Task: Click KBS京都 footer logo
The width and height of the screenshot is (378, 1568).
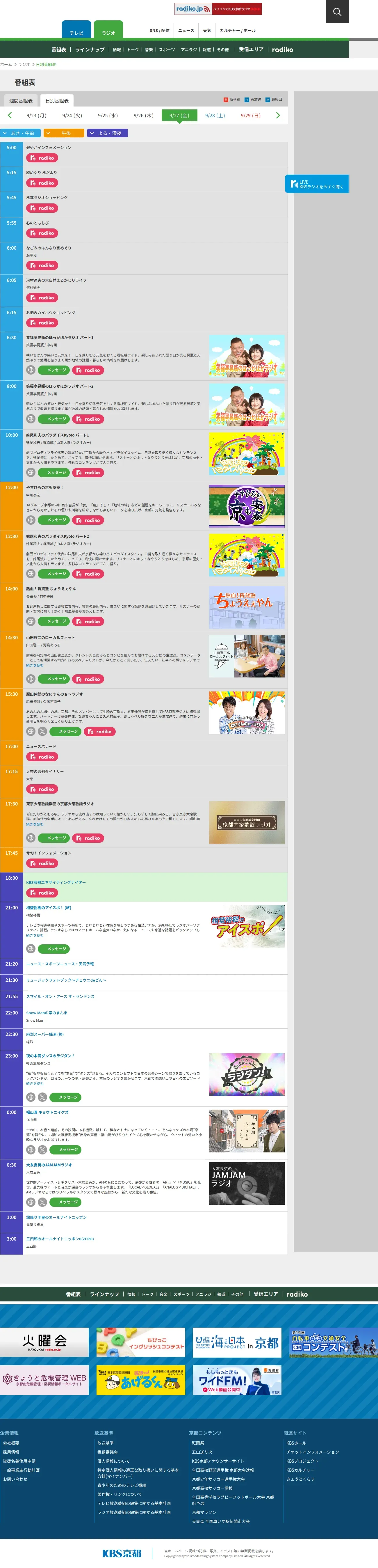Action: (x=122, y=1553)
